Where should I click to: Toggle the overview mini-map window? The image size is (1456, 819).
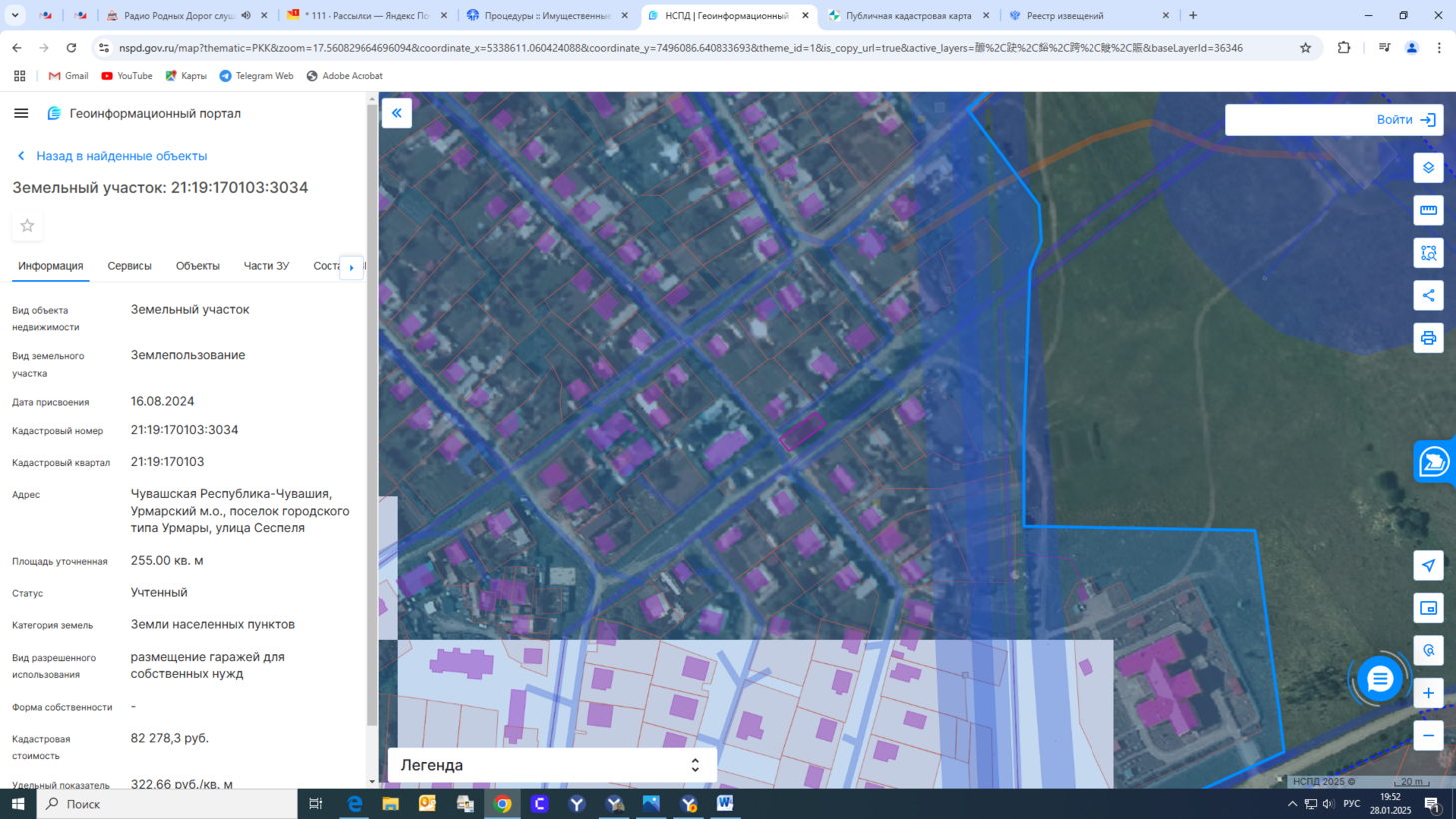pyautogui.click(x=1428, y=608)
